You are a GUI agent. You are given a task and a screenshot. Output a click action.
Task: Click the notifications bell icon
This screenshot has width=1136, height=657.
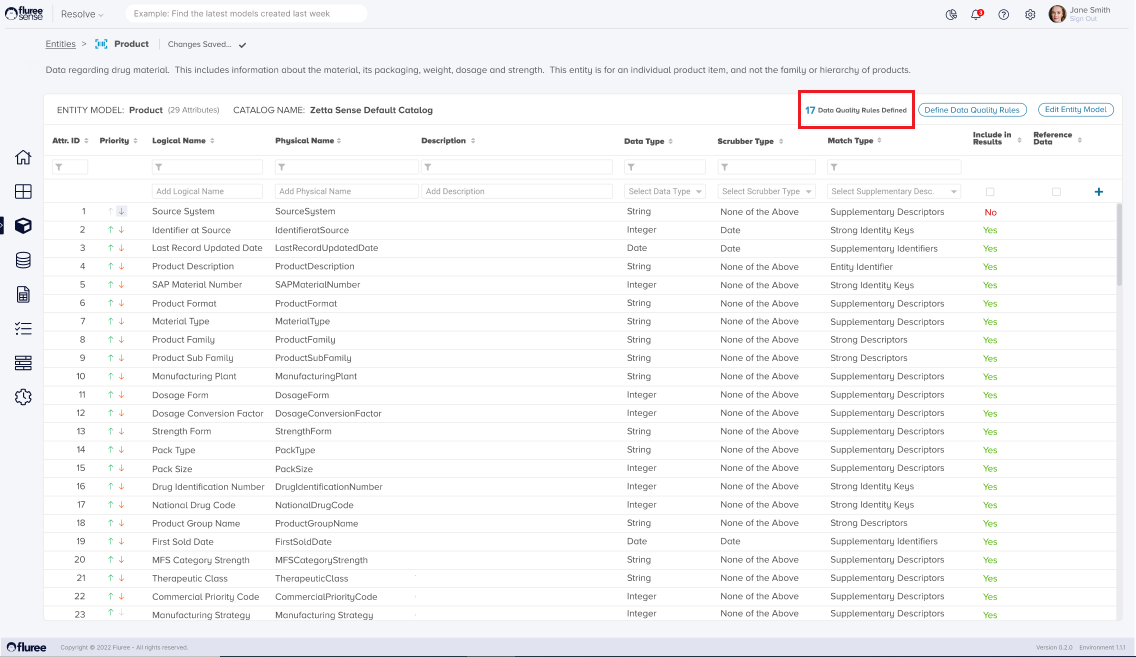point(976,14)
